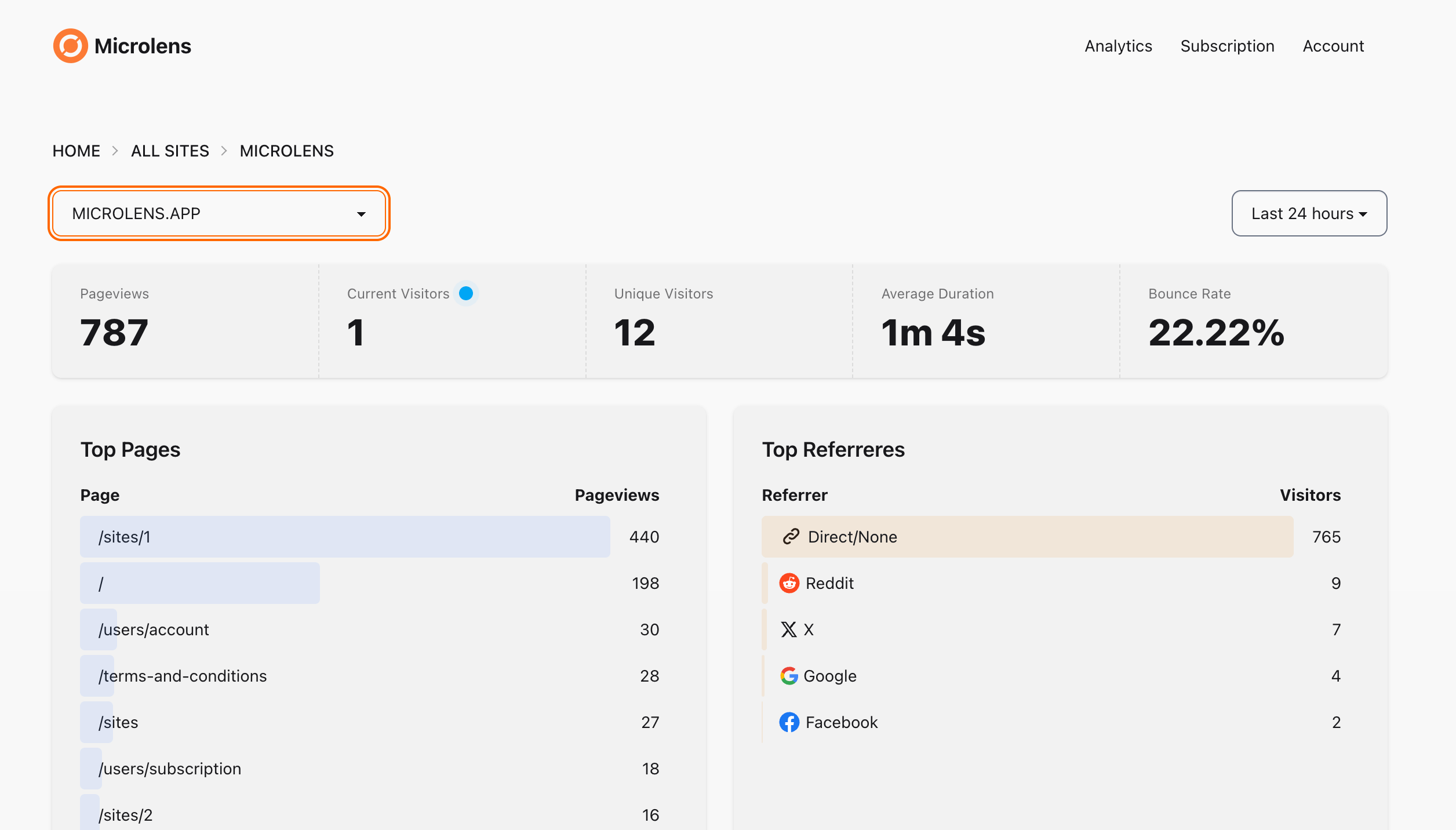
Task: Click the chevron inside the site selector
Action: [361, 213]
